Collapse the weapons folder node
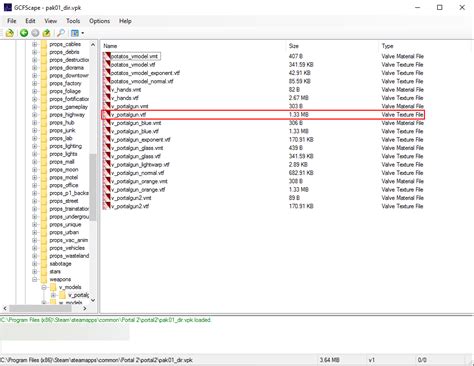 (x=35, y=279)
